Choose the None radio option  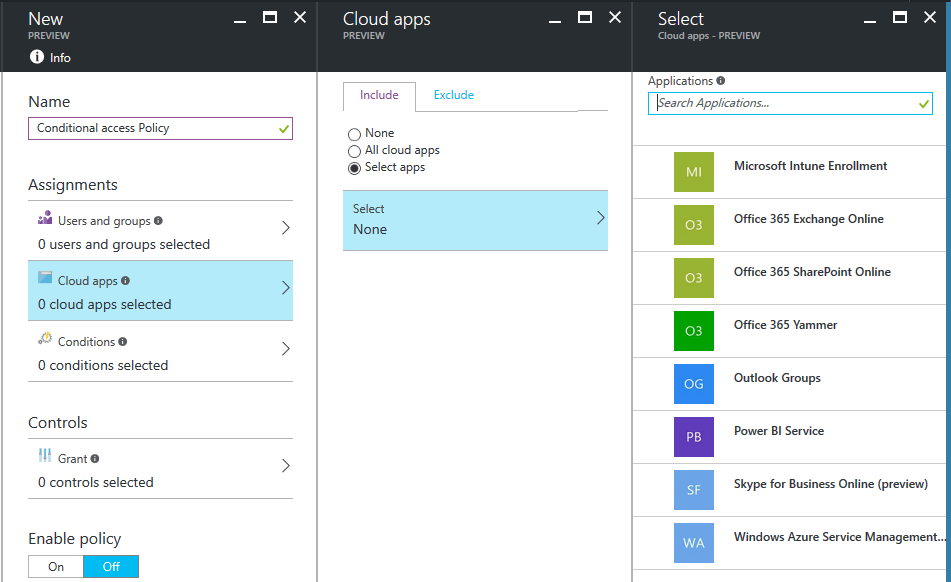(x=354, y=133)
